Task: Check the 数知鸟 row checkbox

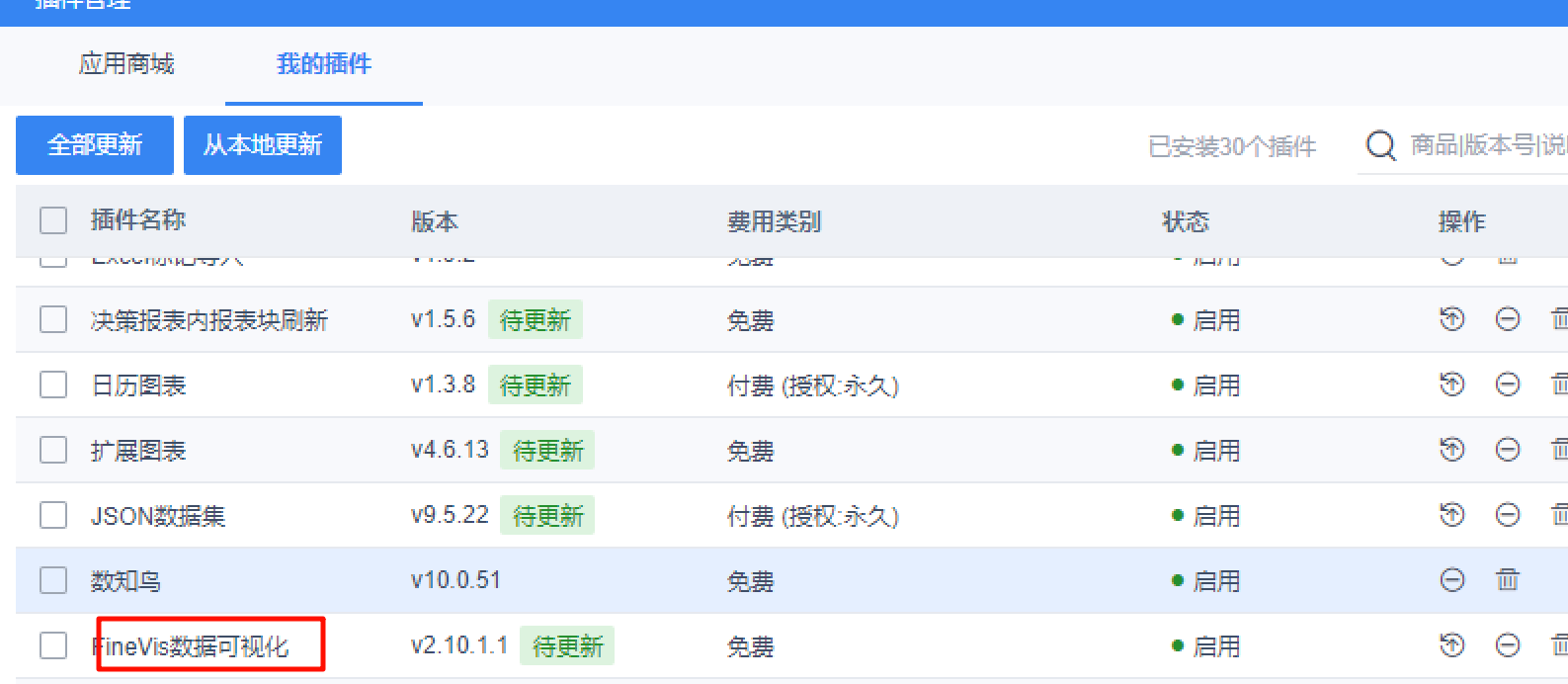Action: (x=53, y=580)
